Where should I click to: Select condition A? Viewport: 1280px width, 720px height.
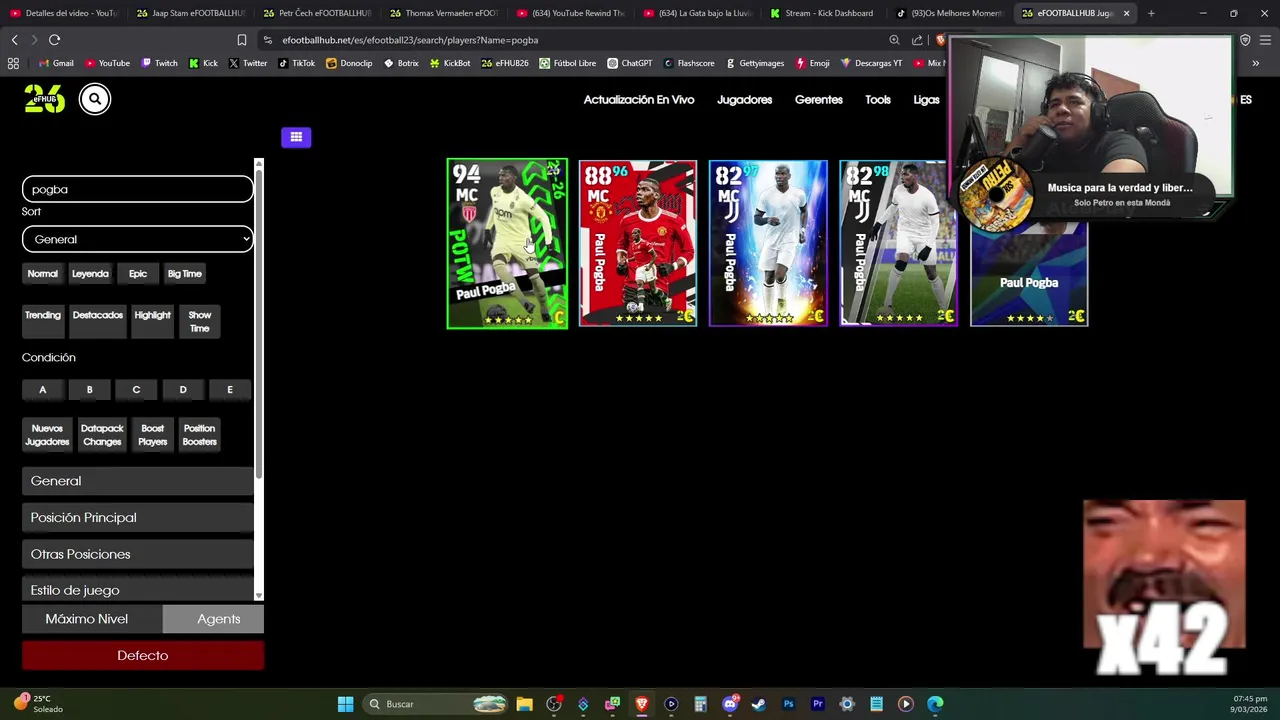point(43,390)
